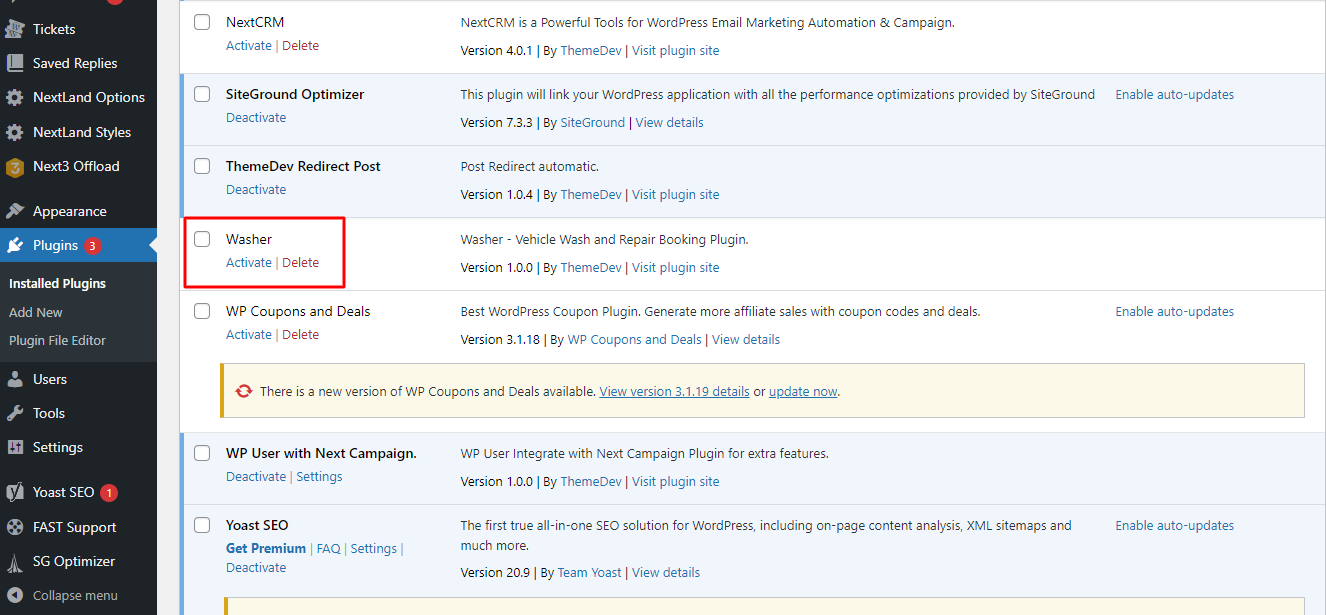The image size is (1326, 615).
Task: Open Next3 Offload via its badge icon
Action: click(x=15, y=167)
